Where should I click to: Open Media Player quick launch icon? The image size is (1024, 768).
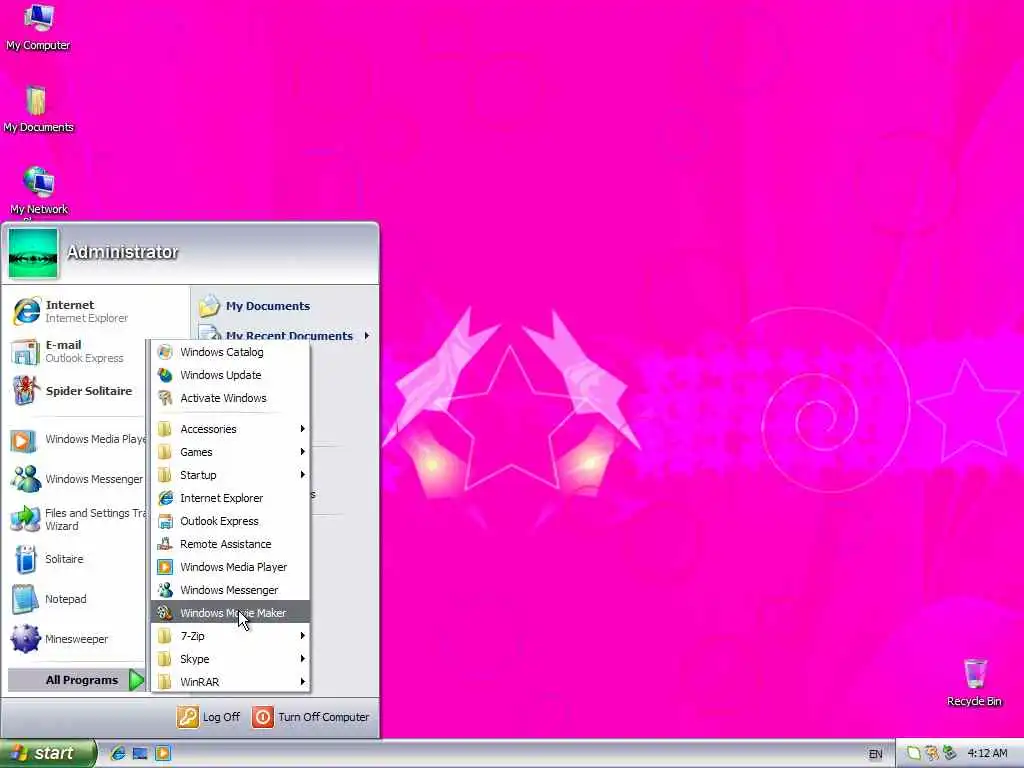pos(163,754)
